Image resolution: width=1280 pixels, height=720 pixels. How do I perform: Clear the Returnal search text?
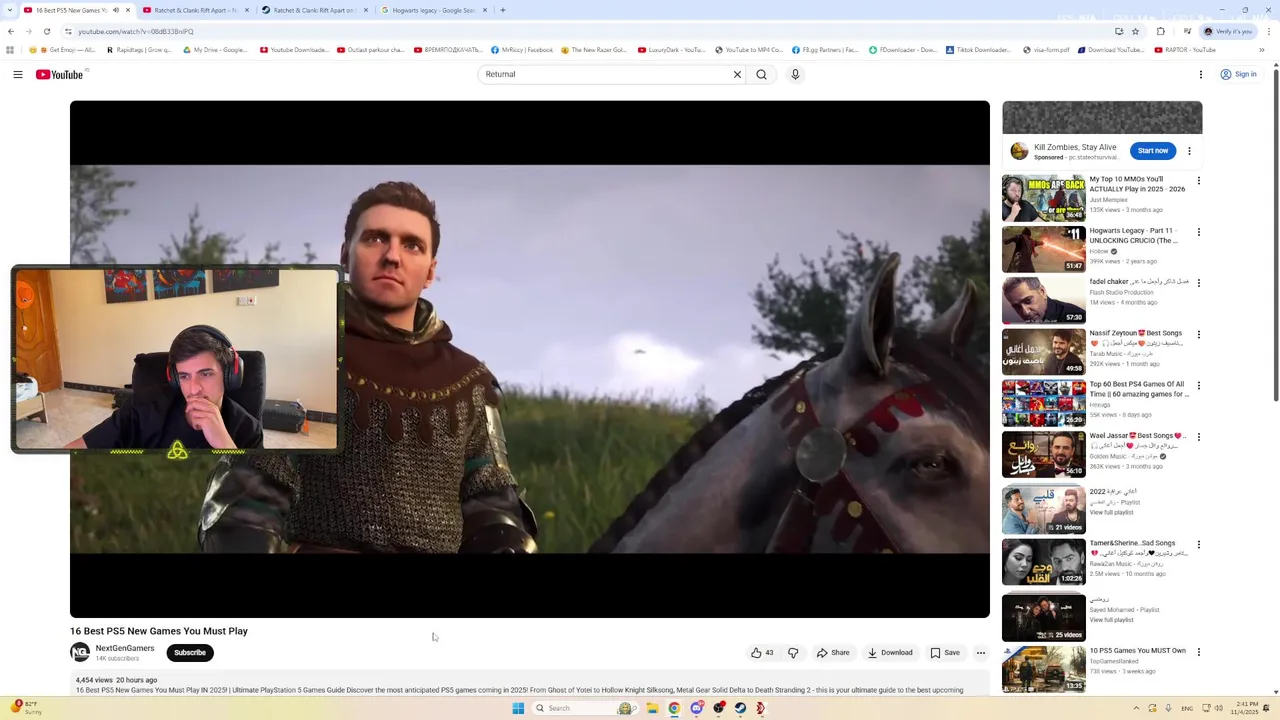pyautogui.click(x=737, y=74)
